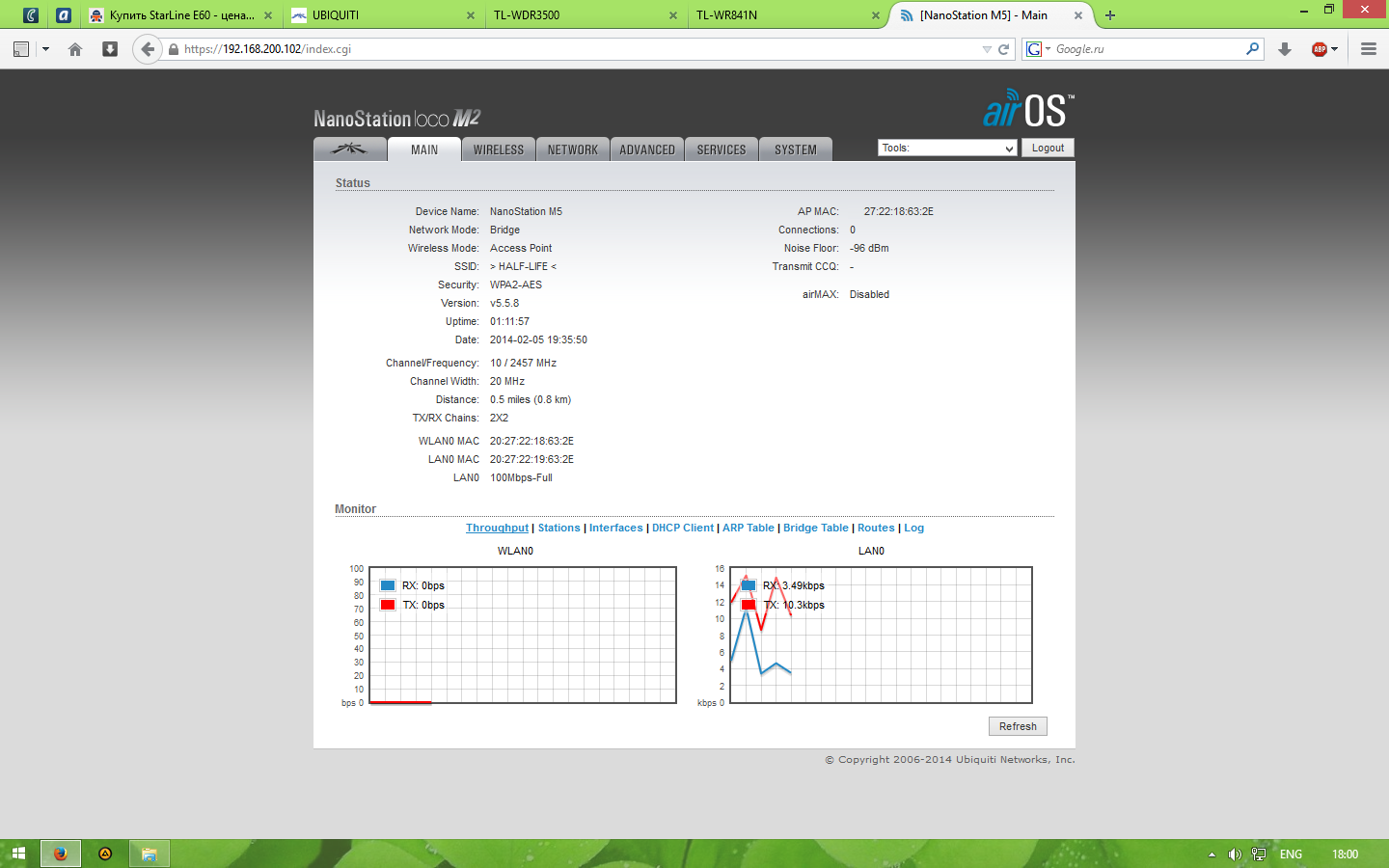1389x868 pixels.
Task: Open the WIRELESS settings tab
Action: coord(499,149)
